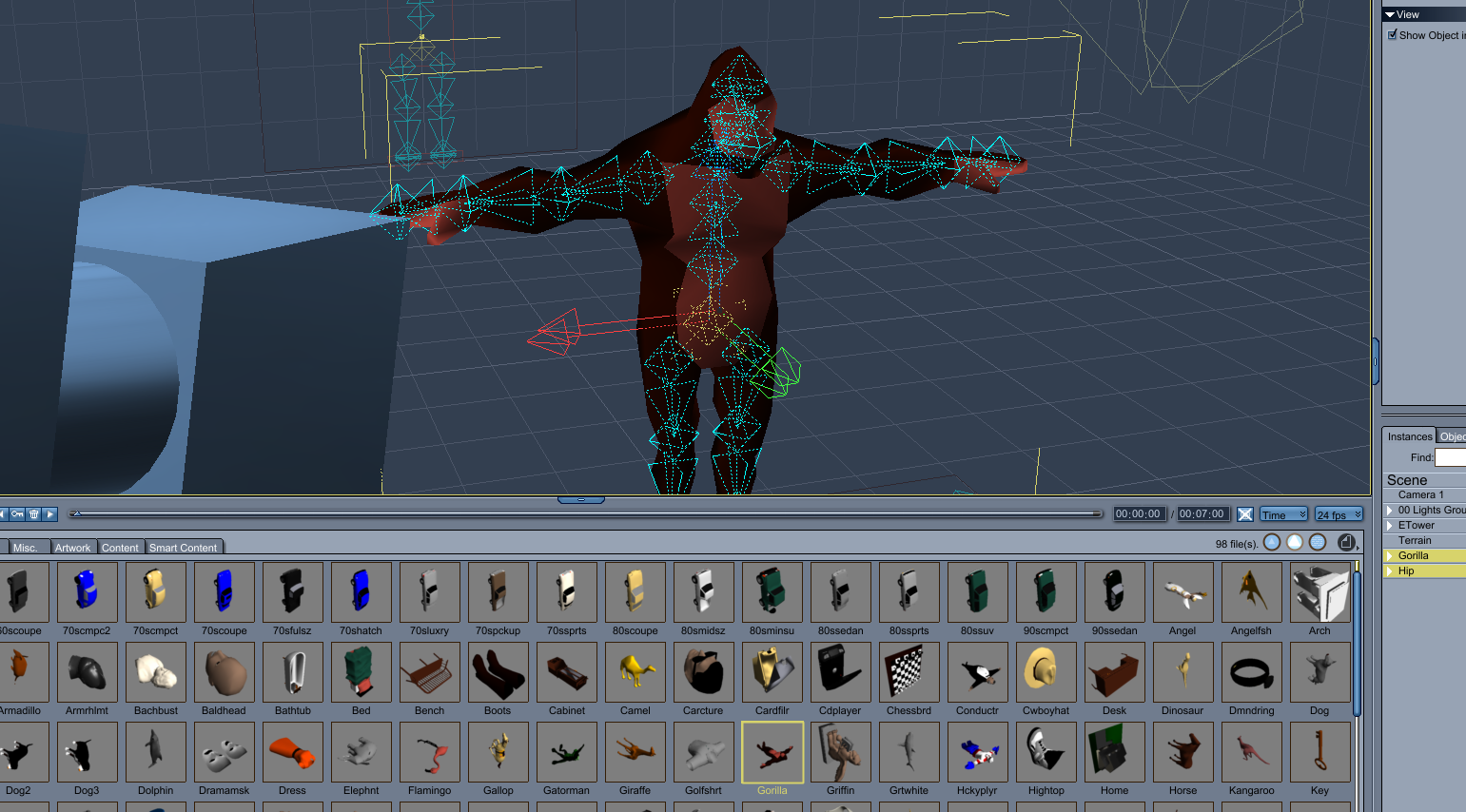Click the browser vertical scrollbar
The image size is (1466, 812).
click(1358, 643)
